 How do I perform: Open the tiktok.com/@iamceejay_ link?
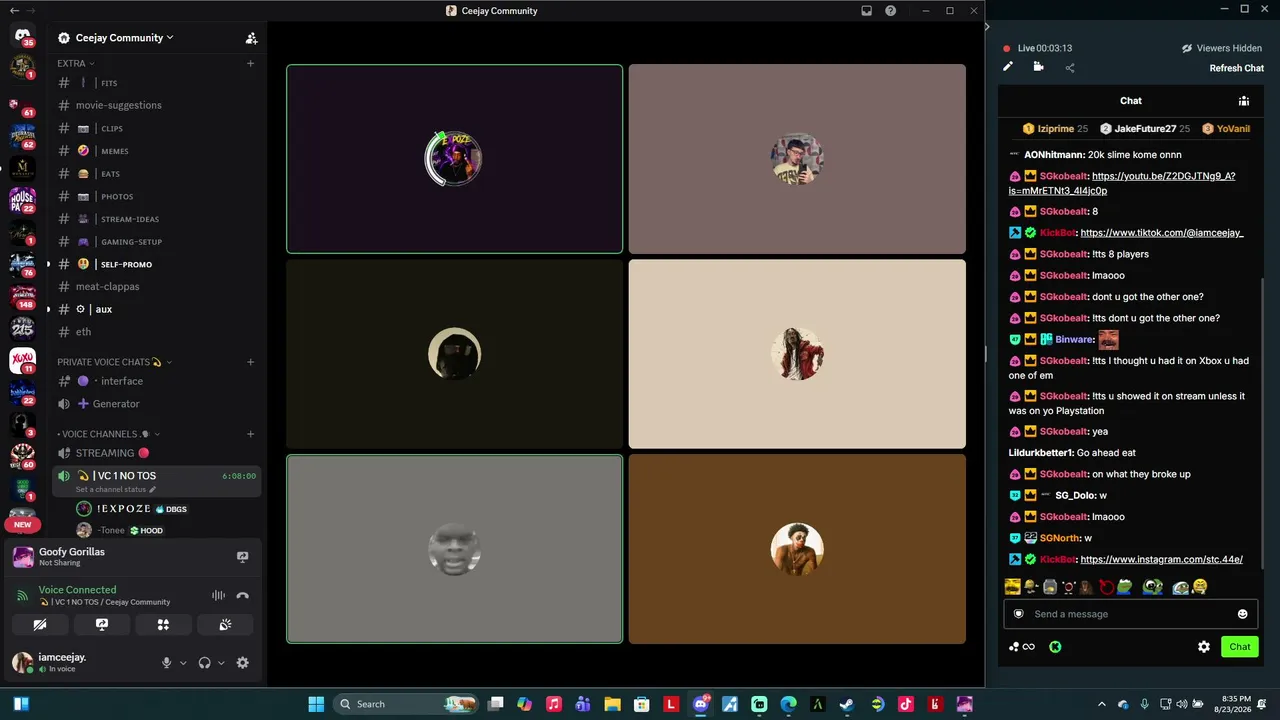[x=1162, y=233]
